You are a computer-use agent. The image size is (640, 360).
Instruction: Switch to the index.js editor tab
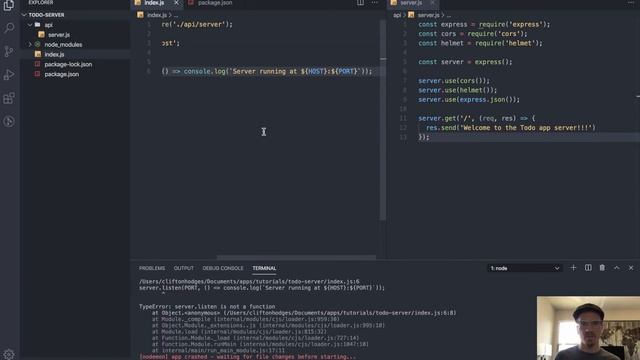pos(154,3)
